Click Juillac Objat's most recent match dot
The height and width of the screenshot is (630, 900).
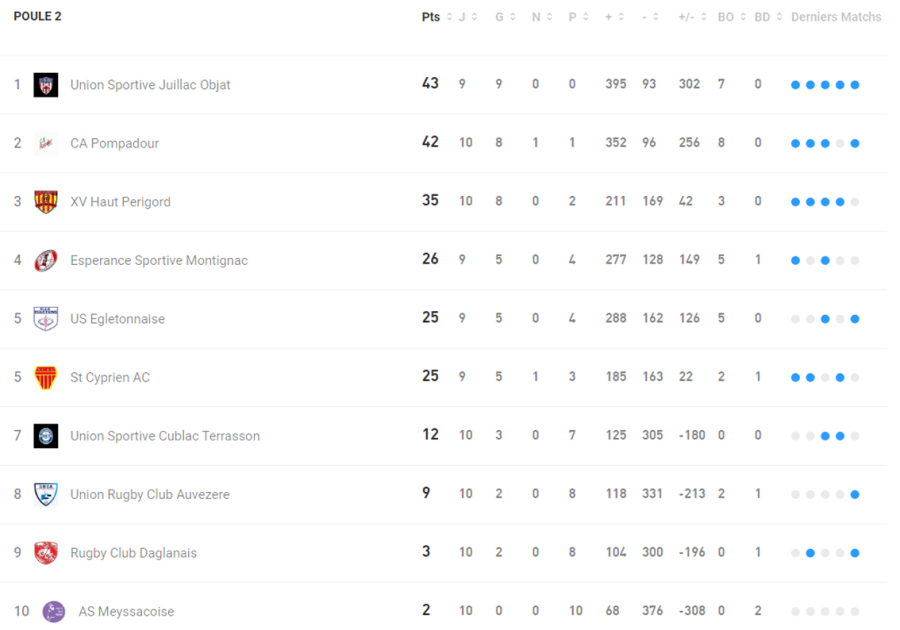pyautogui.click(x=855, y=85)
